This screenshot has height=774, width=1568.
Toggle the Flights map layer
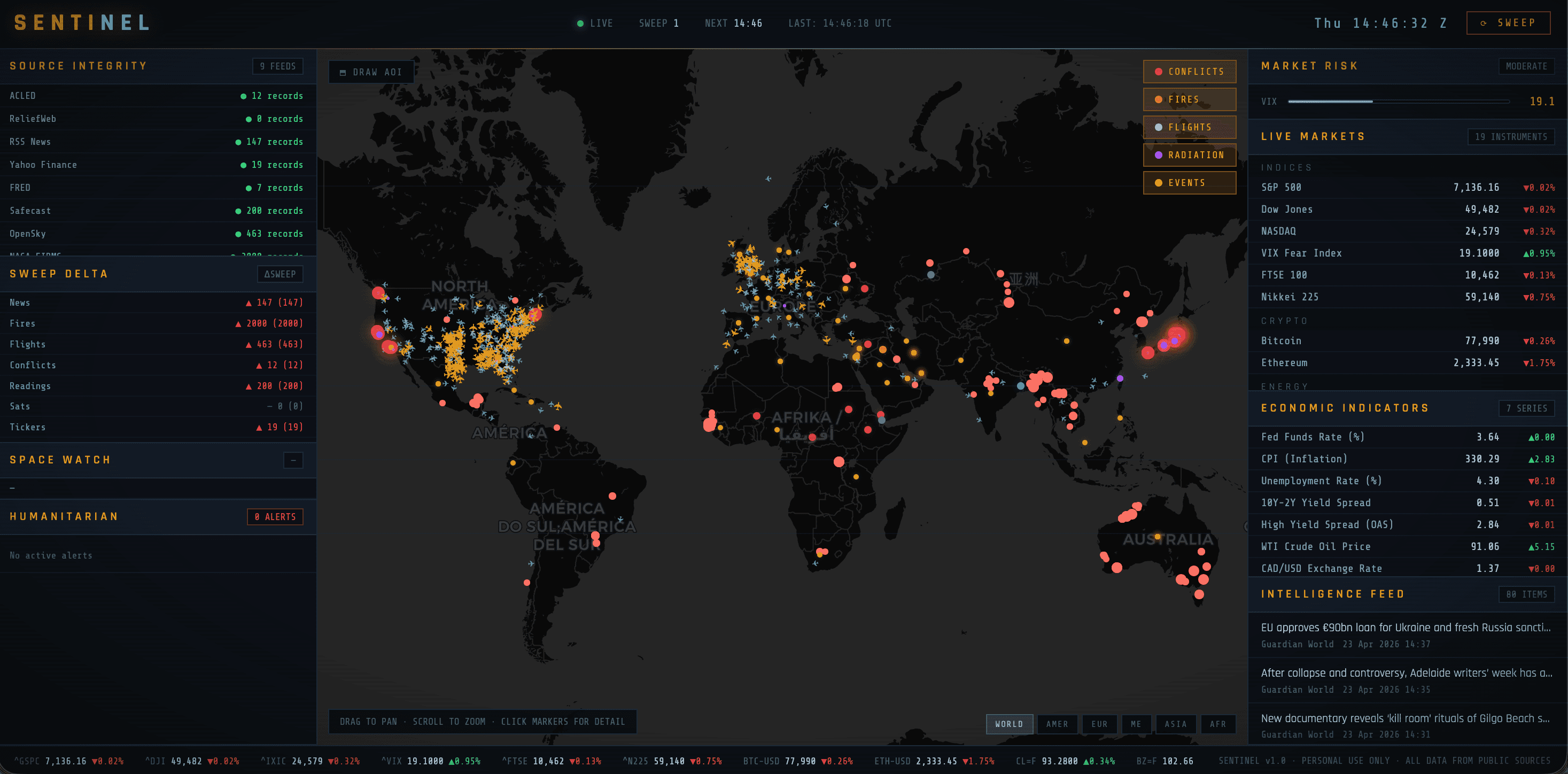pos(1189,127)
